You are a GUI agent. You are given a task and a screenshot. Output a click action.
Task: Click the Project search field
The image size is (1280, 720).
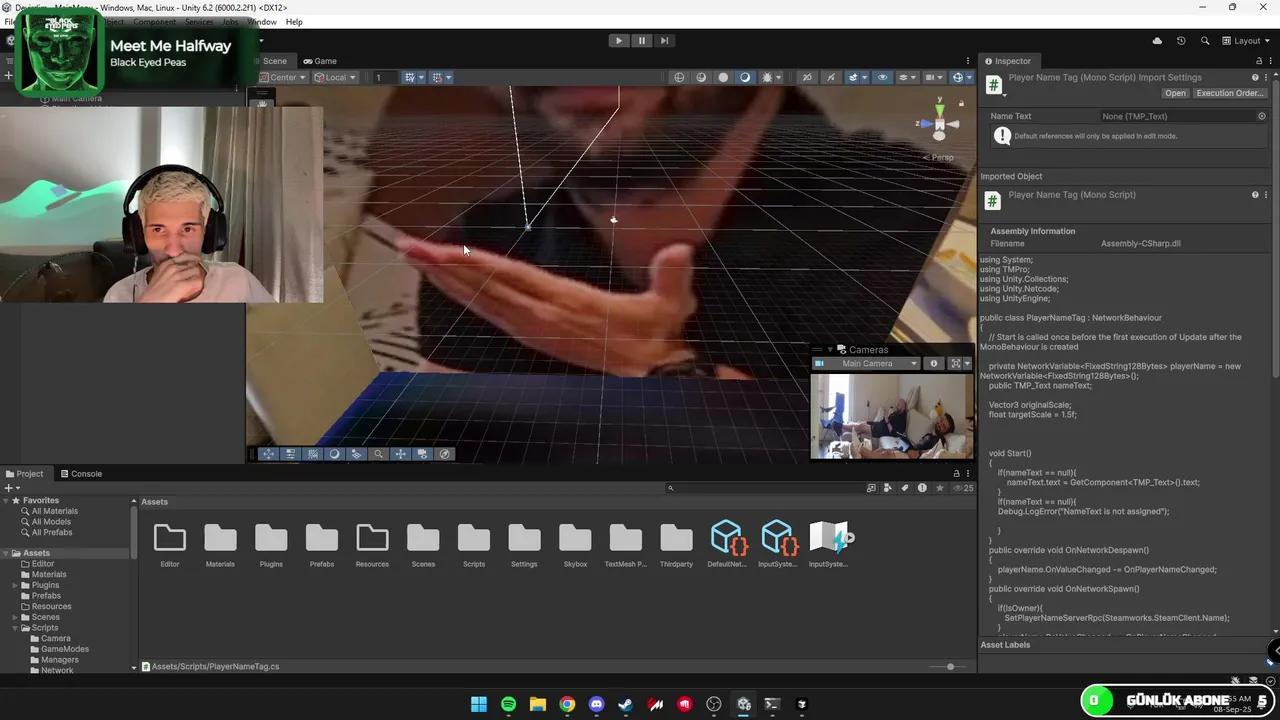[763, 488]
